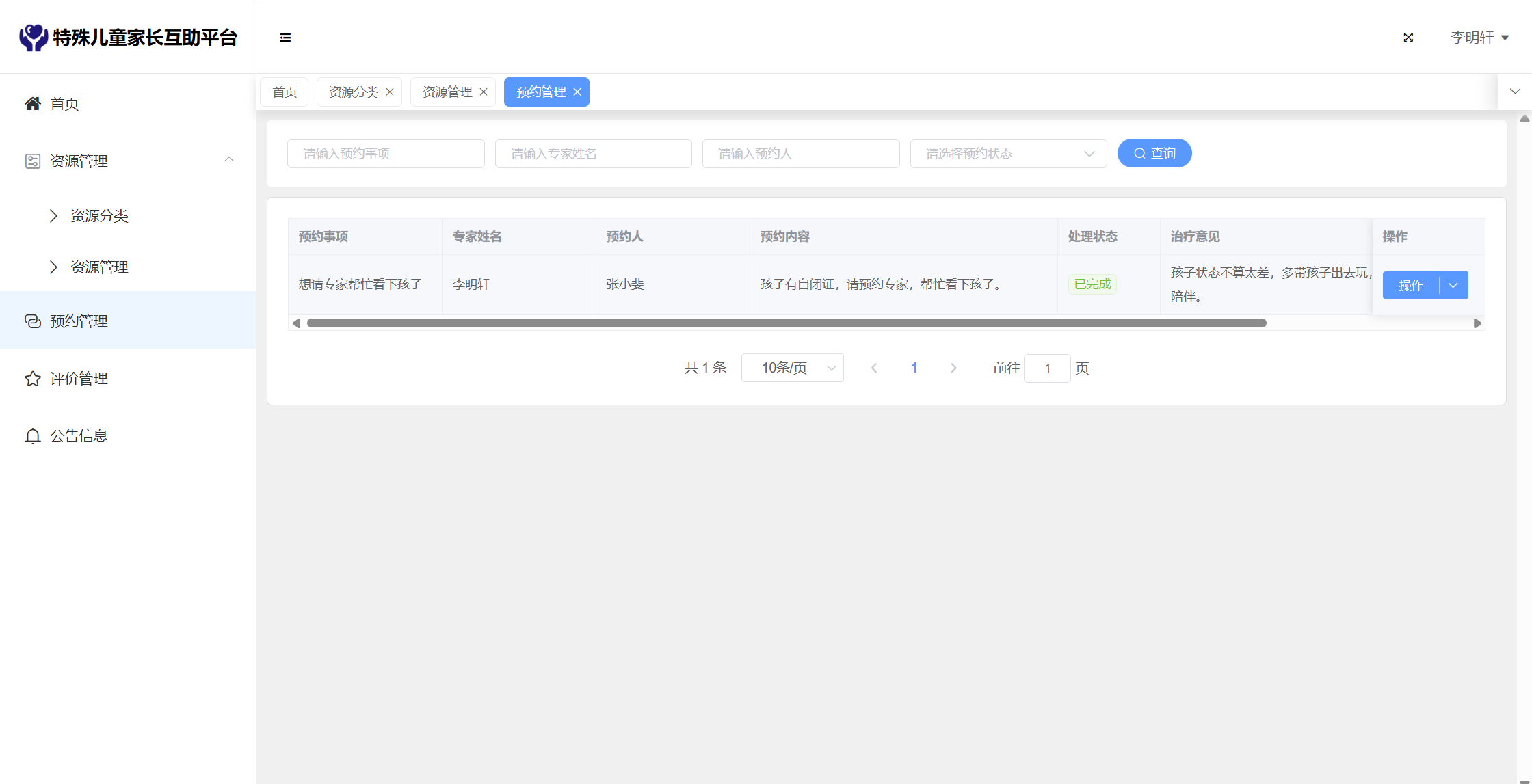This screenshot has height=784, width=1532.
Task: Collapse the 资源管理 sidebar menu
Action: [229, 160]
